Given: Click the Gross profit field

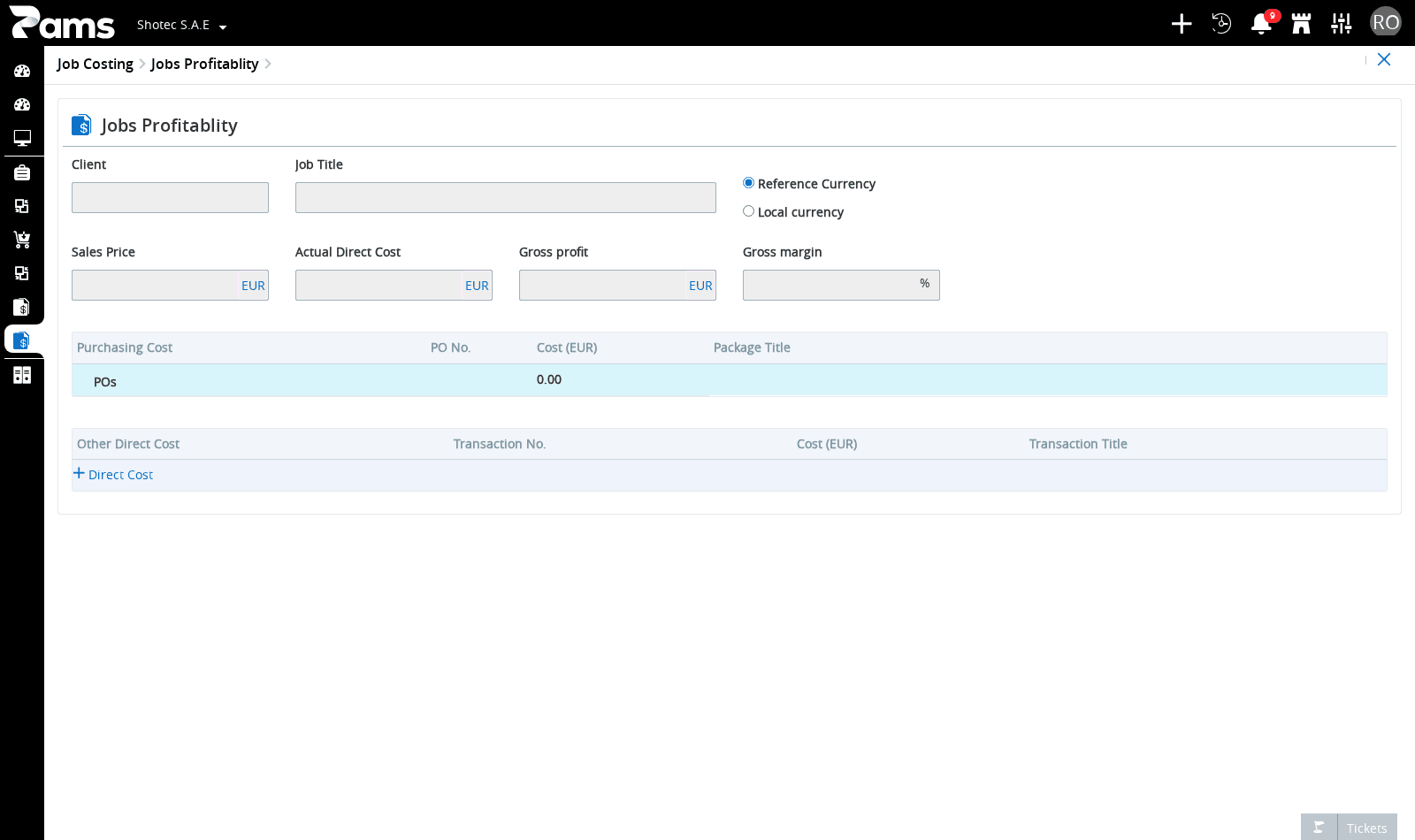Looking at the screenshot, I should [617, 285].
